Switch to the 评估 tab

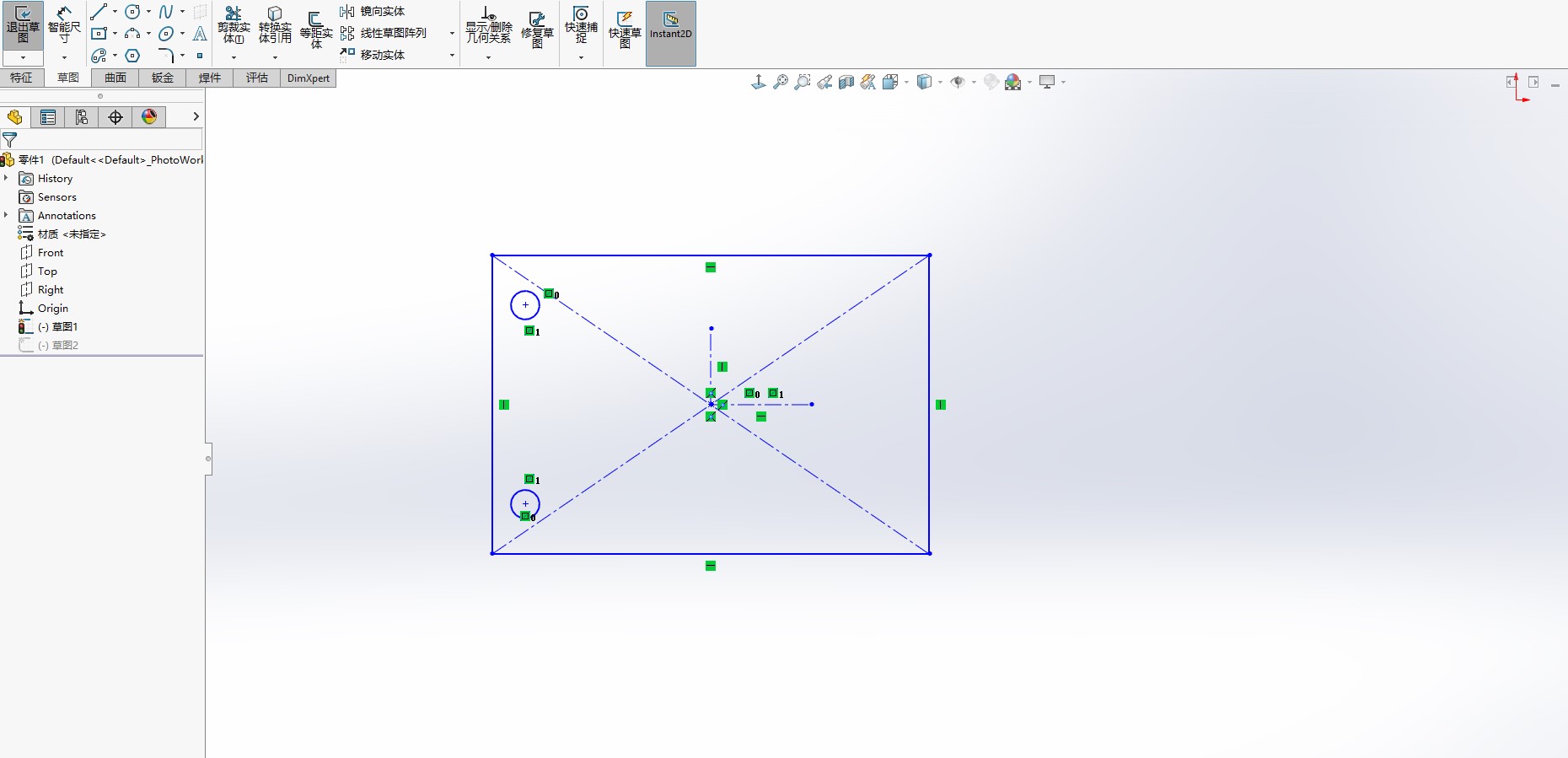tap(257, 78)
